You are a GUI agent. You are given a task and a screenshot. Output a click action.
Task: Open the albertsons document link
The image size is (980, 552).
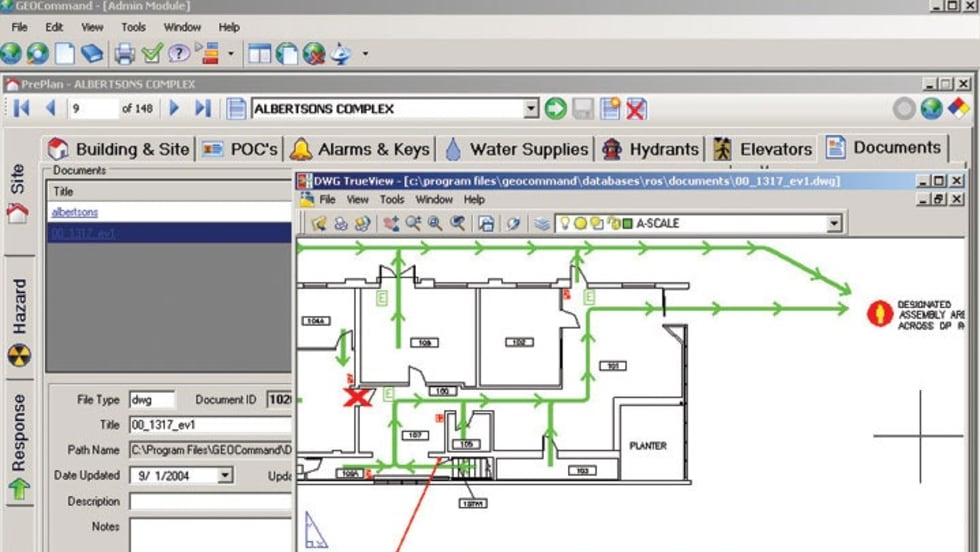75,212
